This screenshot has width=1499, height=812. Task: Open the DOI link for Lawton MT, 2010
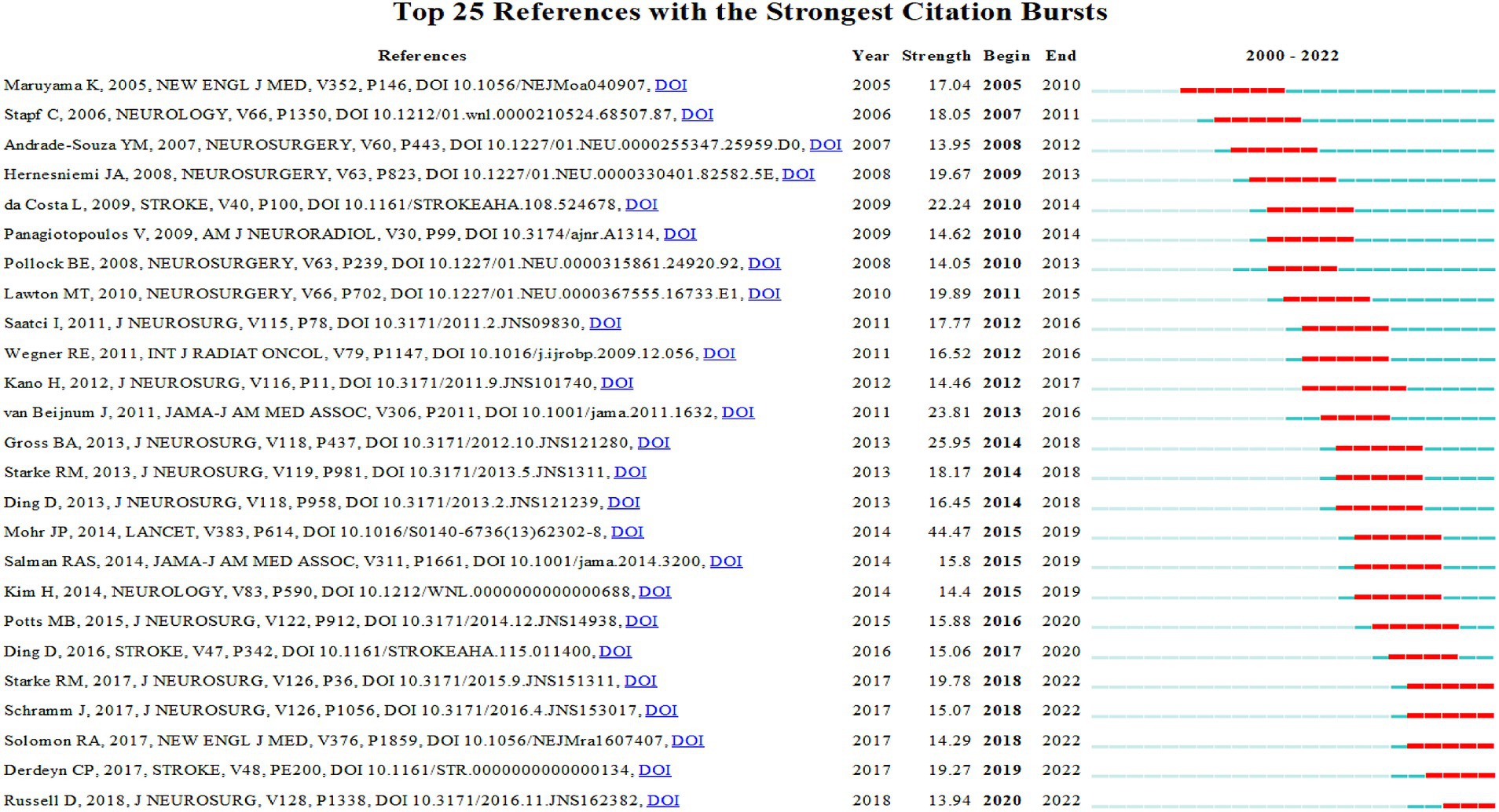tap(764, 294)
